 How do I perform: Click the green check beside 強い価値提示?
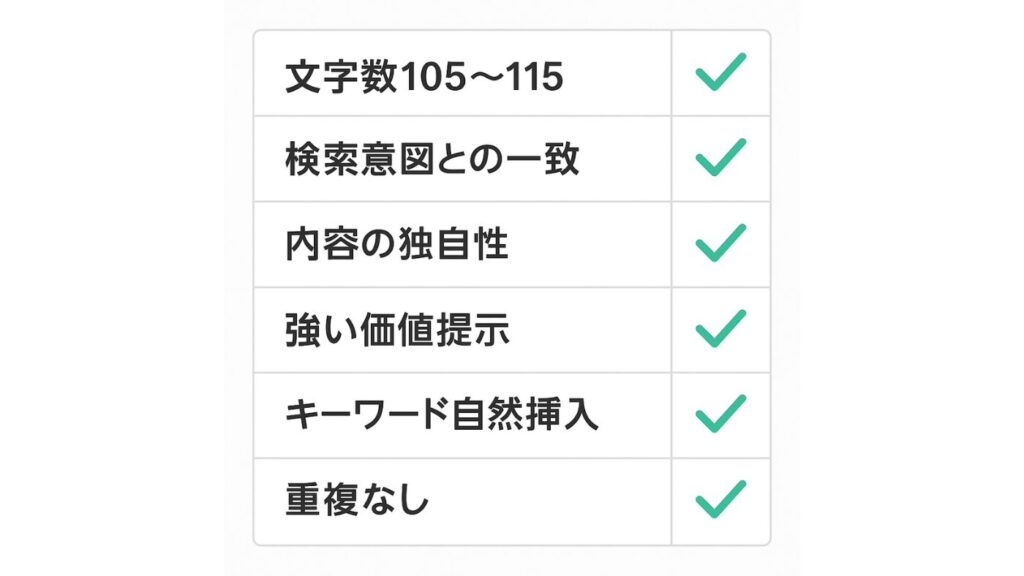(x=720, y=329)
